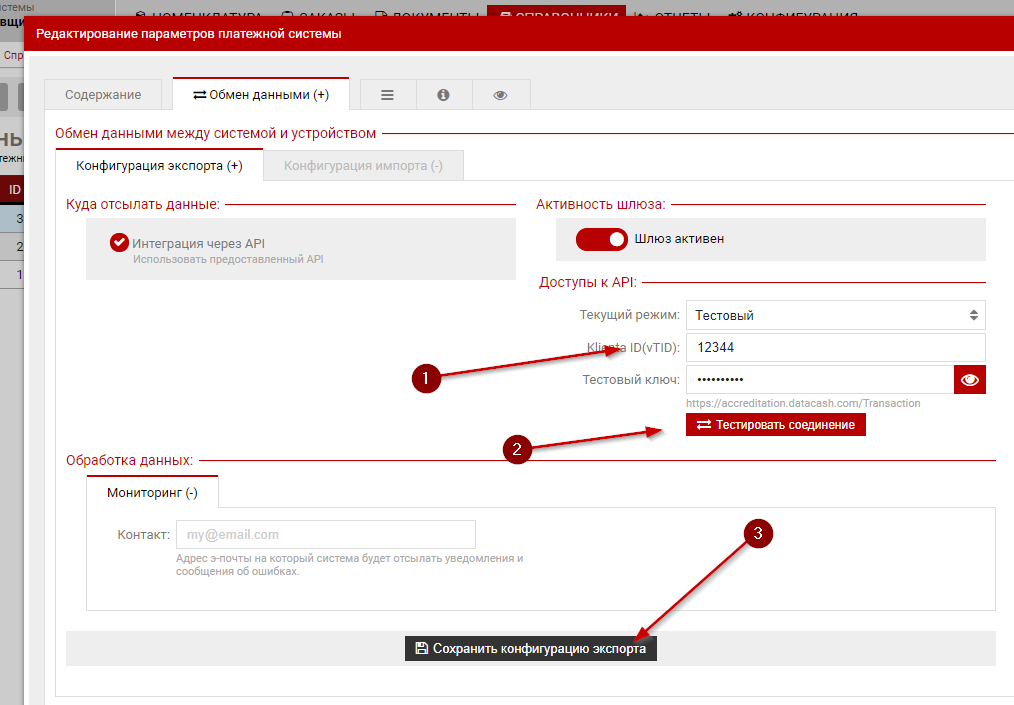Click the floppy disk icon on the save button
Viewport: 1014px width, 705px height.
click(x=421, y=649)
